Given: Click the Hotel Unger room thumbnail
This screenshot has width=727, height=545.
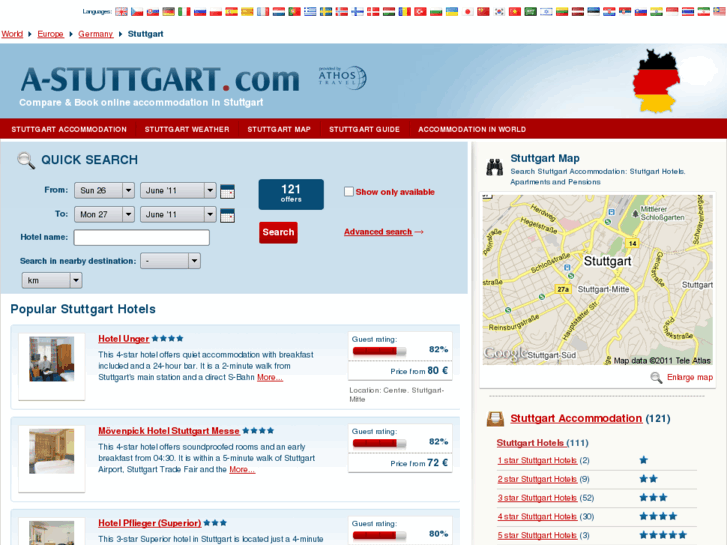Looking at the screenshot, I should [x=51, y=359].
